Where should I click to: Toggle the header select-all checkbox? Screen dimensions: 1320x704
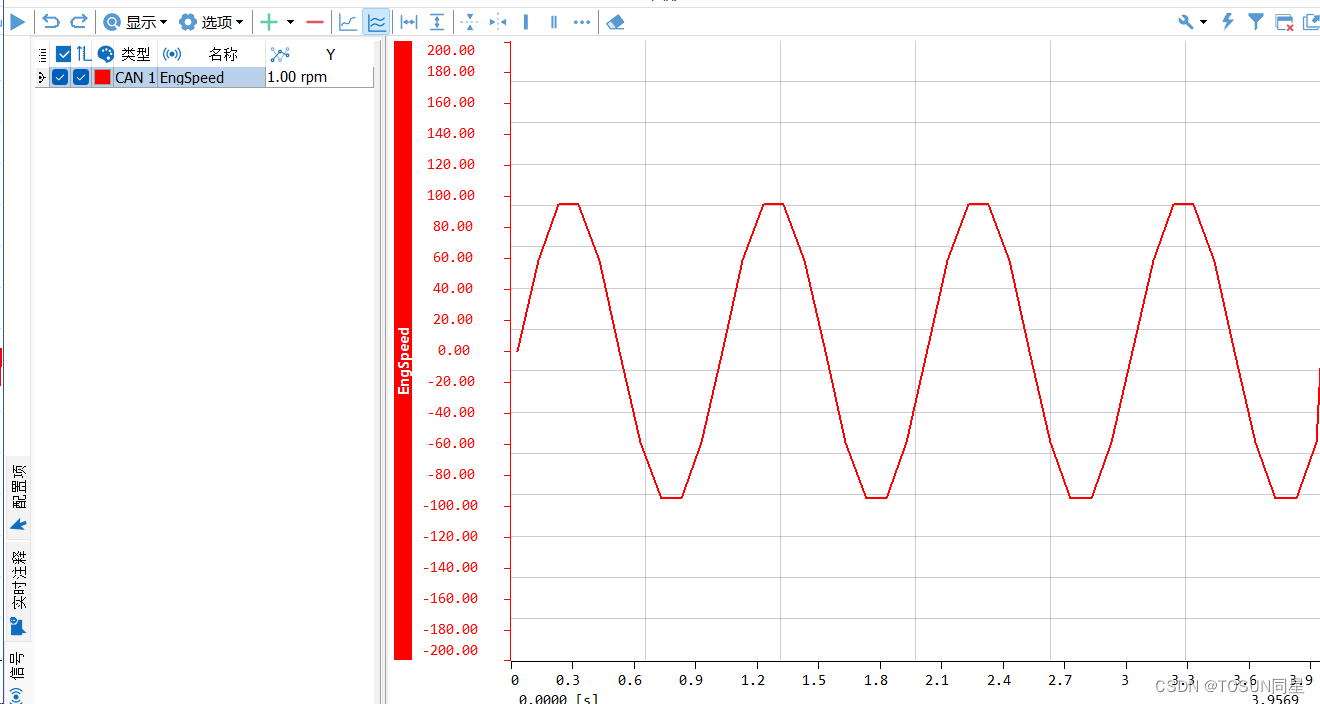pyautogui.click(x=64, y=54)
